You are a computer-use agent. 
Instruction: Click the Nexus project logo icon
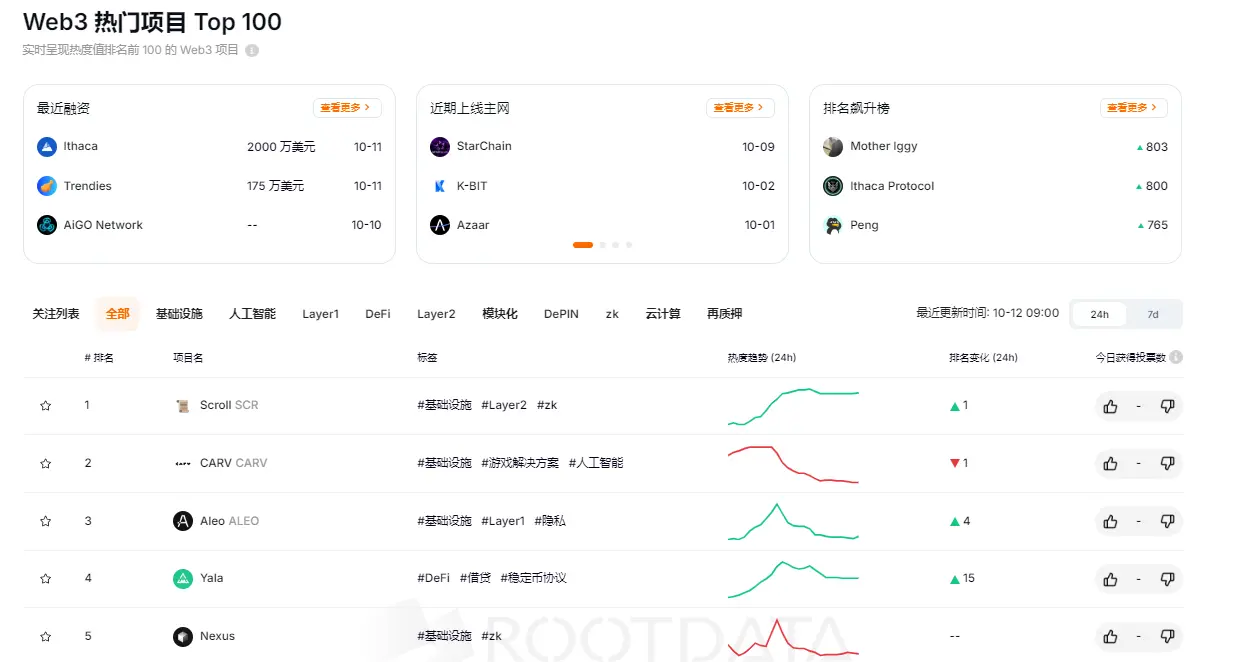(183, 636)
